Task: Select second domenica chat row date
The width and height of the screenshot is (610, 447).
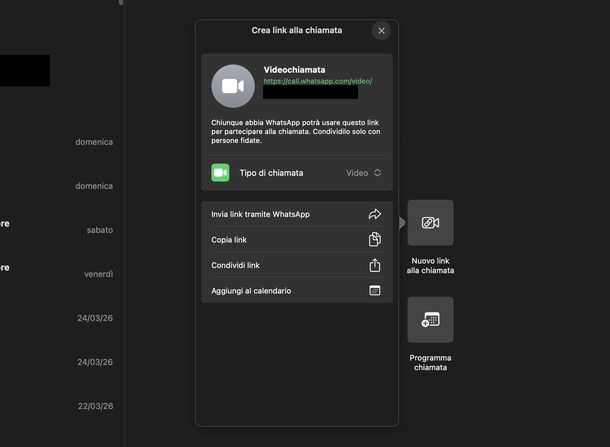Action: [94, 186]
